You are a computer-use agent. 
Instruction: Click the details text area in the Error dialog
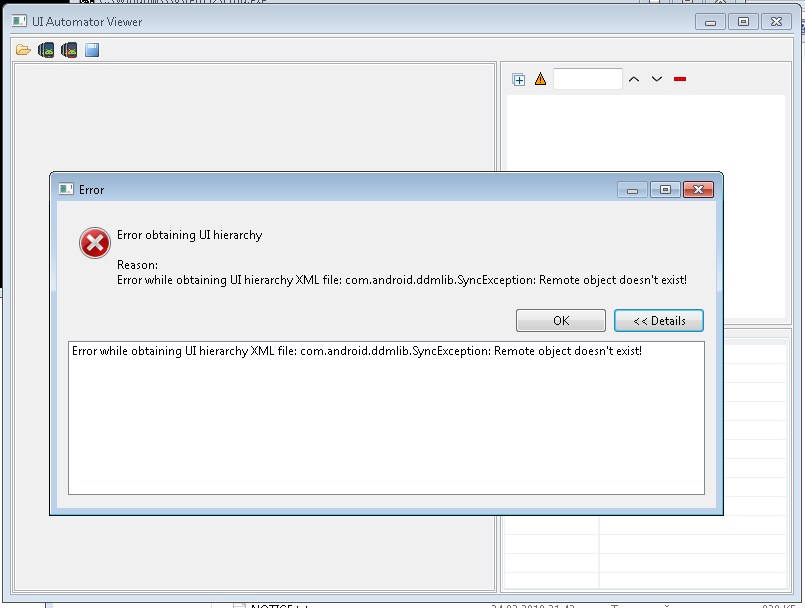[386, 418]
